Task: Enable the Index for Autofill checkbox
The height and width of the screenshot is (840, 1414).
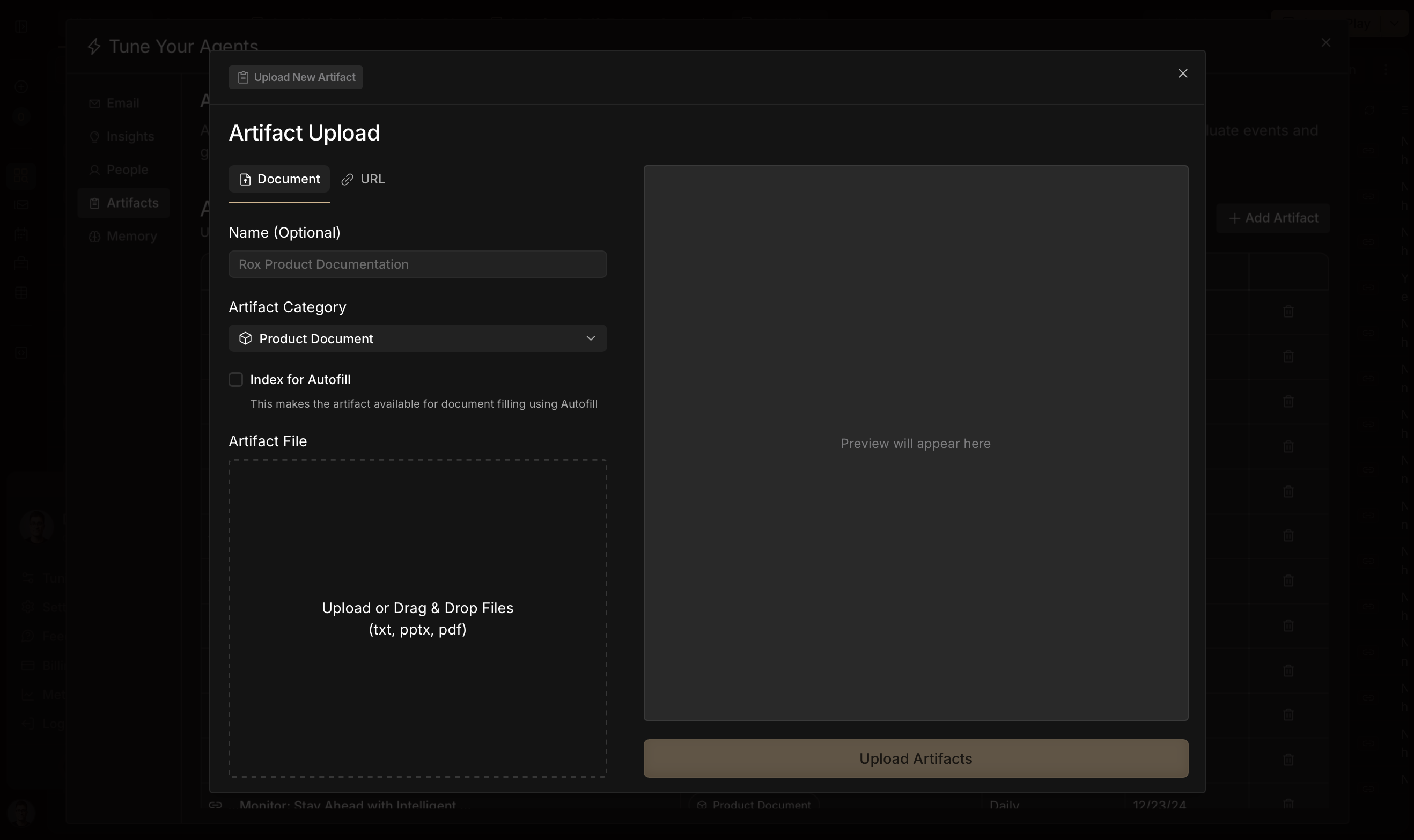Action: click(x=235, y=380)
